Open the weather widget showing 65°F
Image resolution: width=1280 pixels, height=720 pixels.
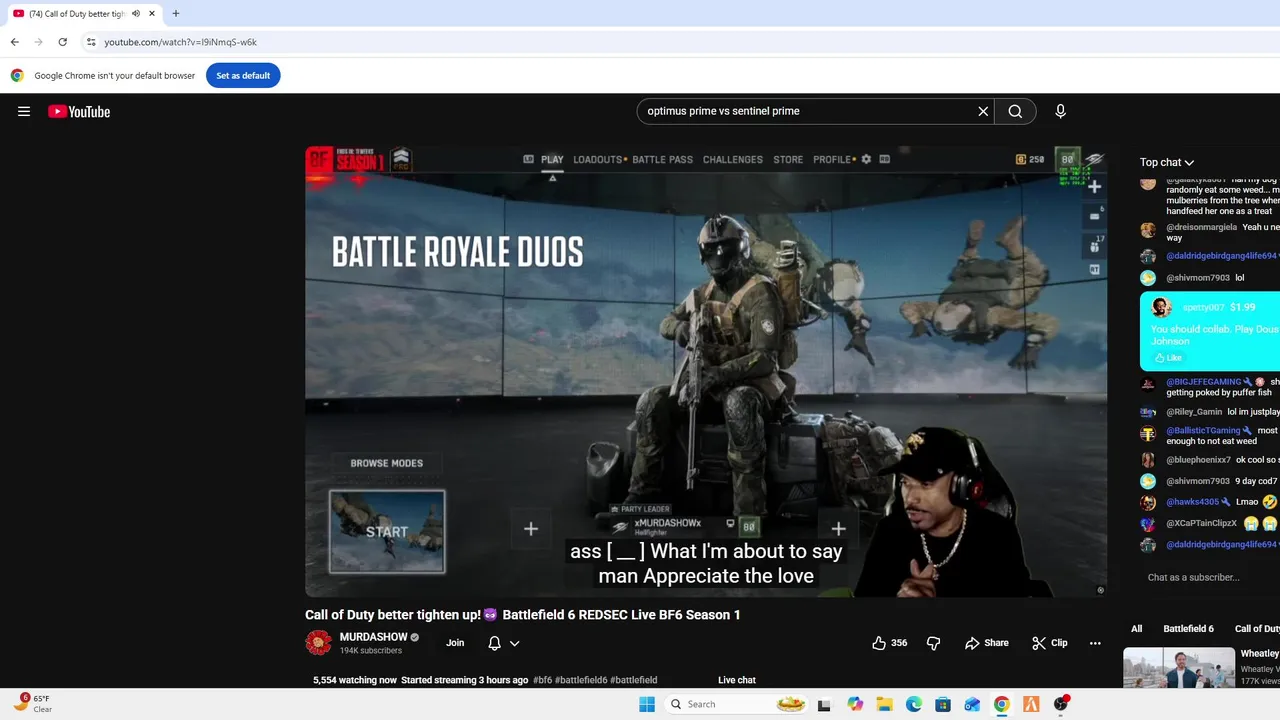[33, 703]
